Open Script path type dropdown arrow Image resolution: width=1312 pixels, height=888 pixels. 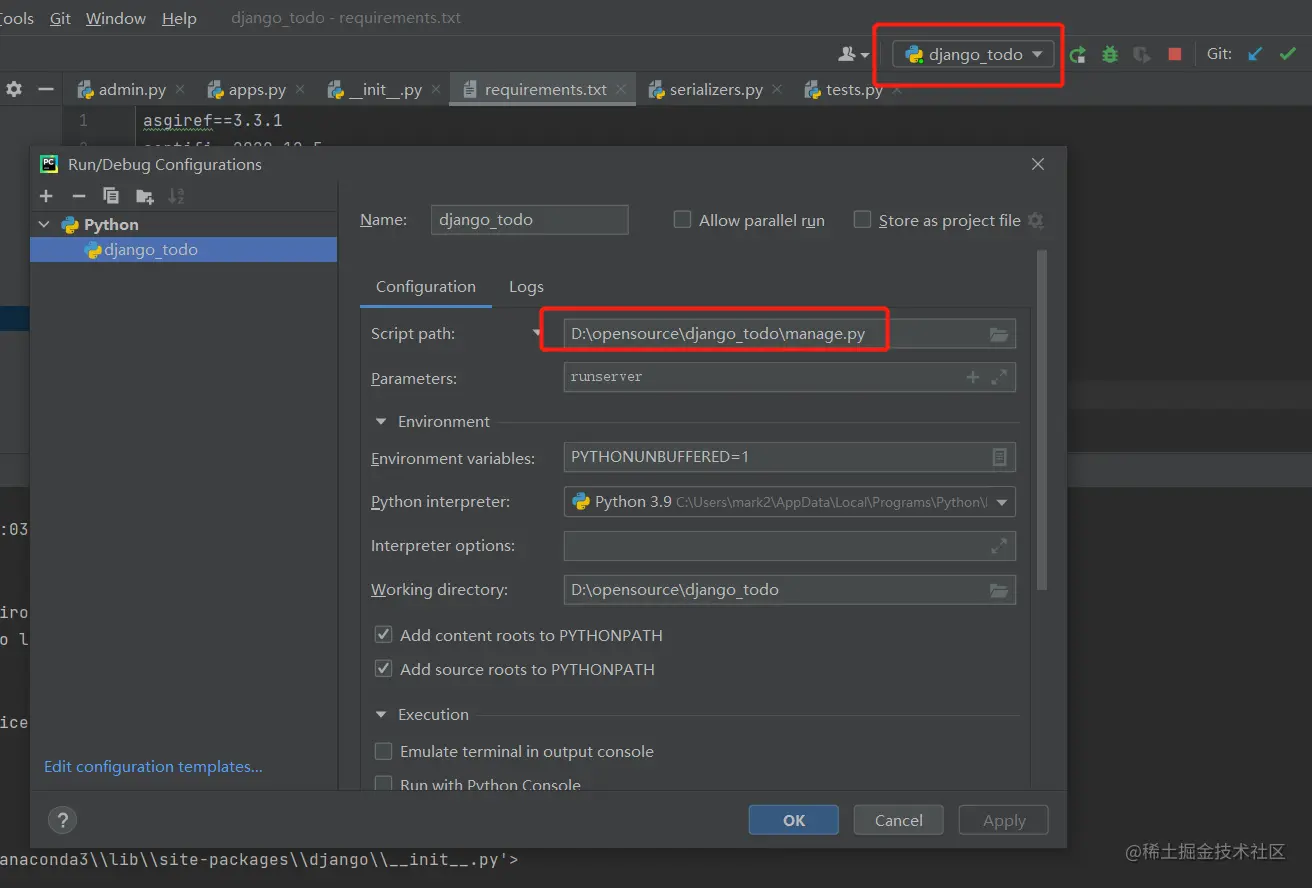[537, 334]
